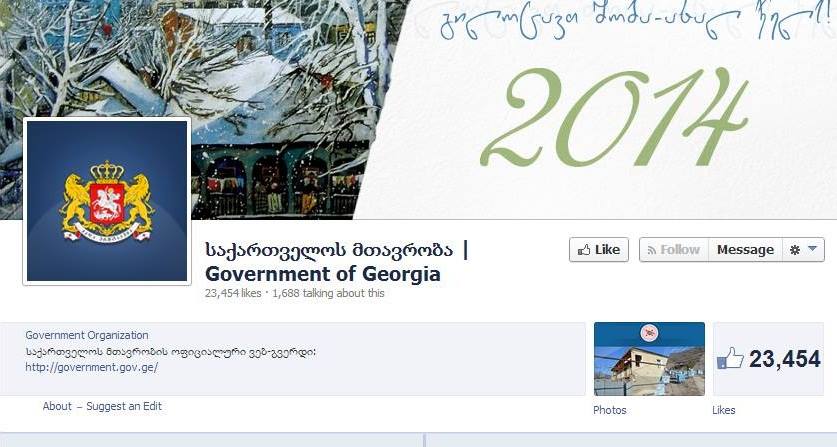Click the Government of Georgia page title
Screen dimensions: 837x447
coord(323,274)
